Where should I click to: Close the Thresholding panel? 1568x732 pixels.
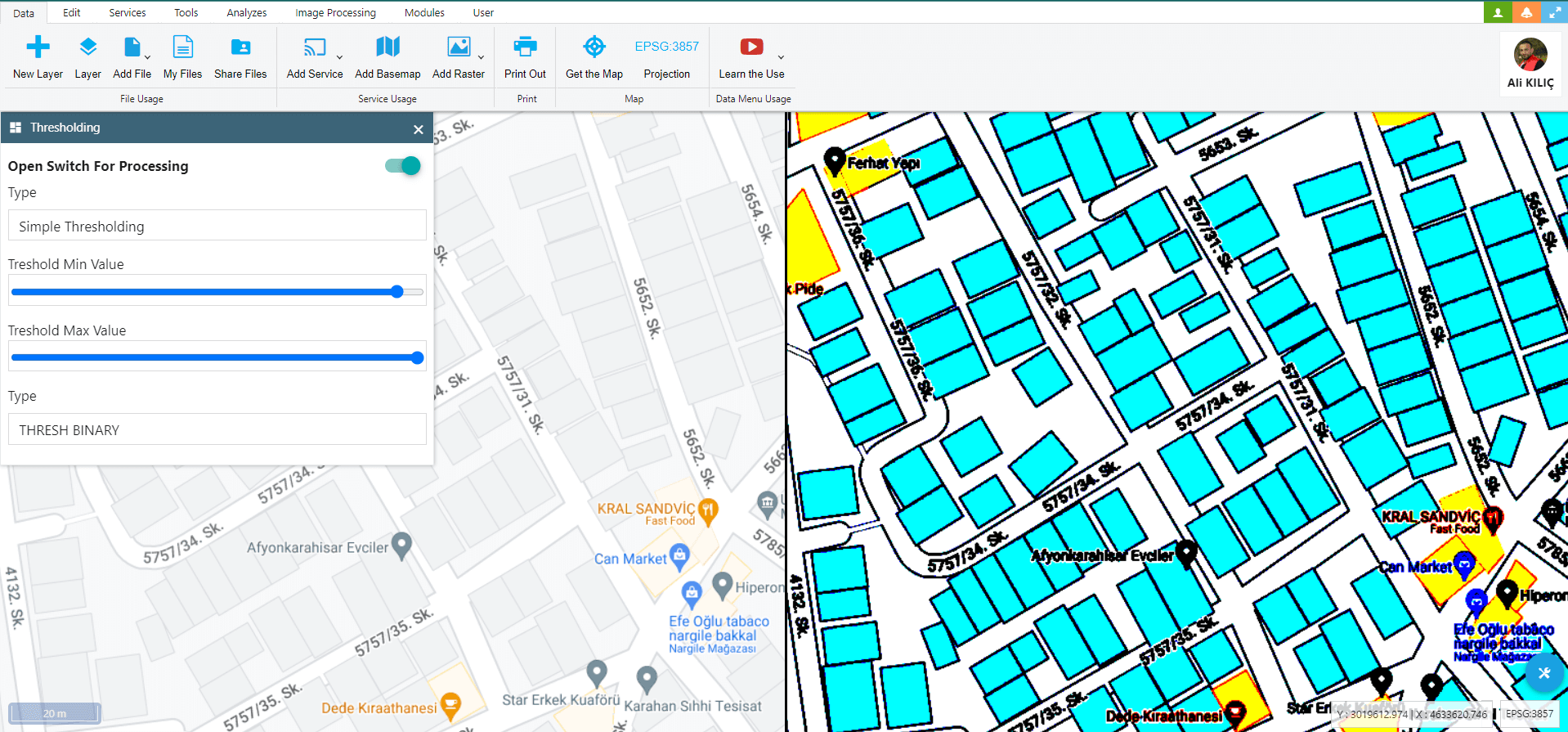tap(418, 129)
